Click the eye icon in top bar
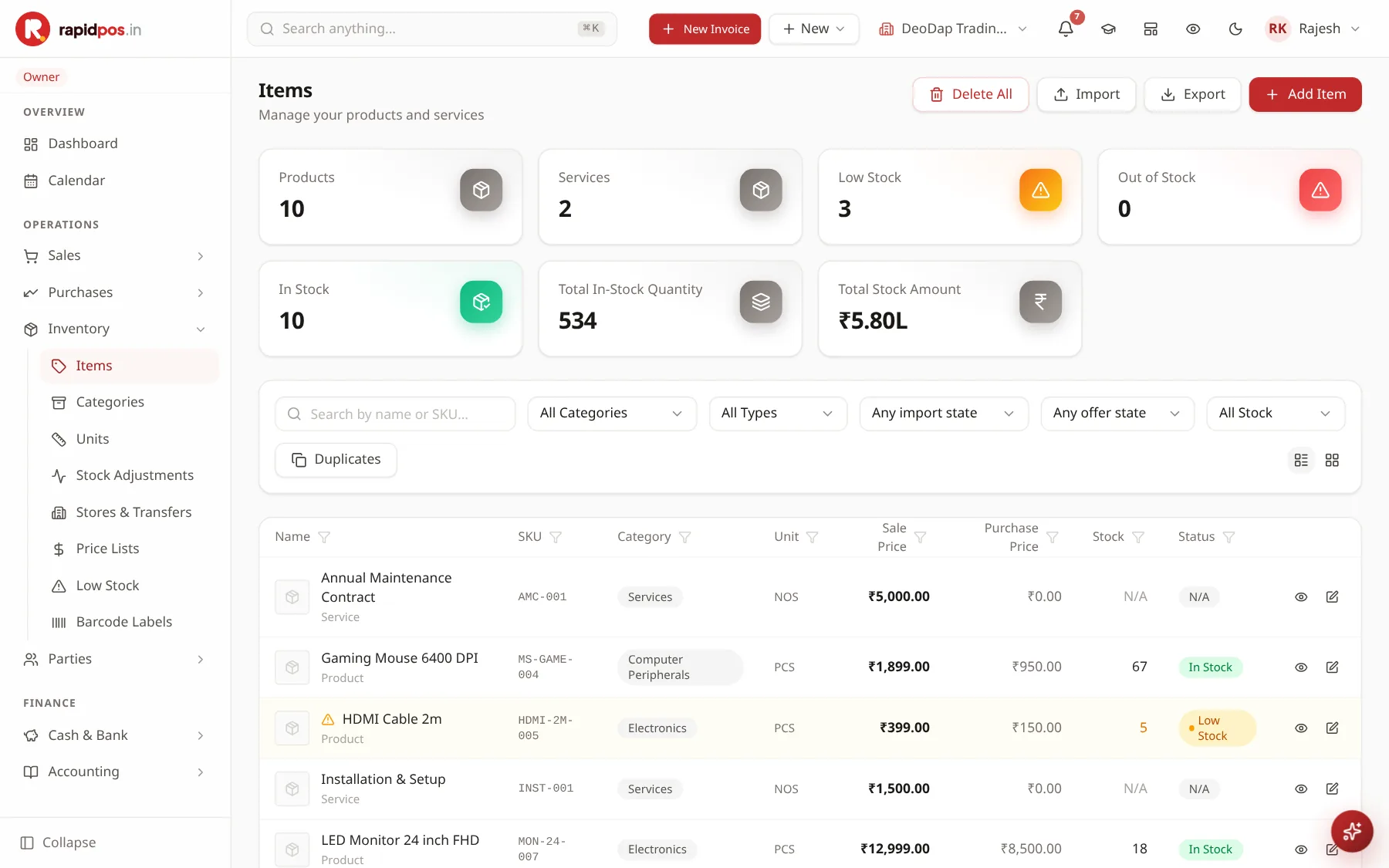The image size is (1389, 868). tap(1193, 29)
